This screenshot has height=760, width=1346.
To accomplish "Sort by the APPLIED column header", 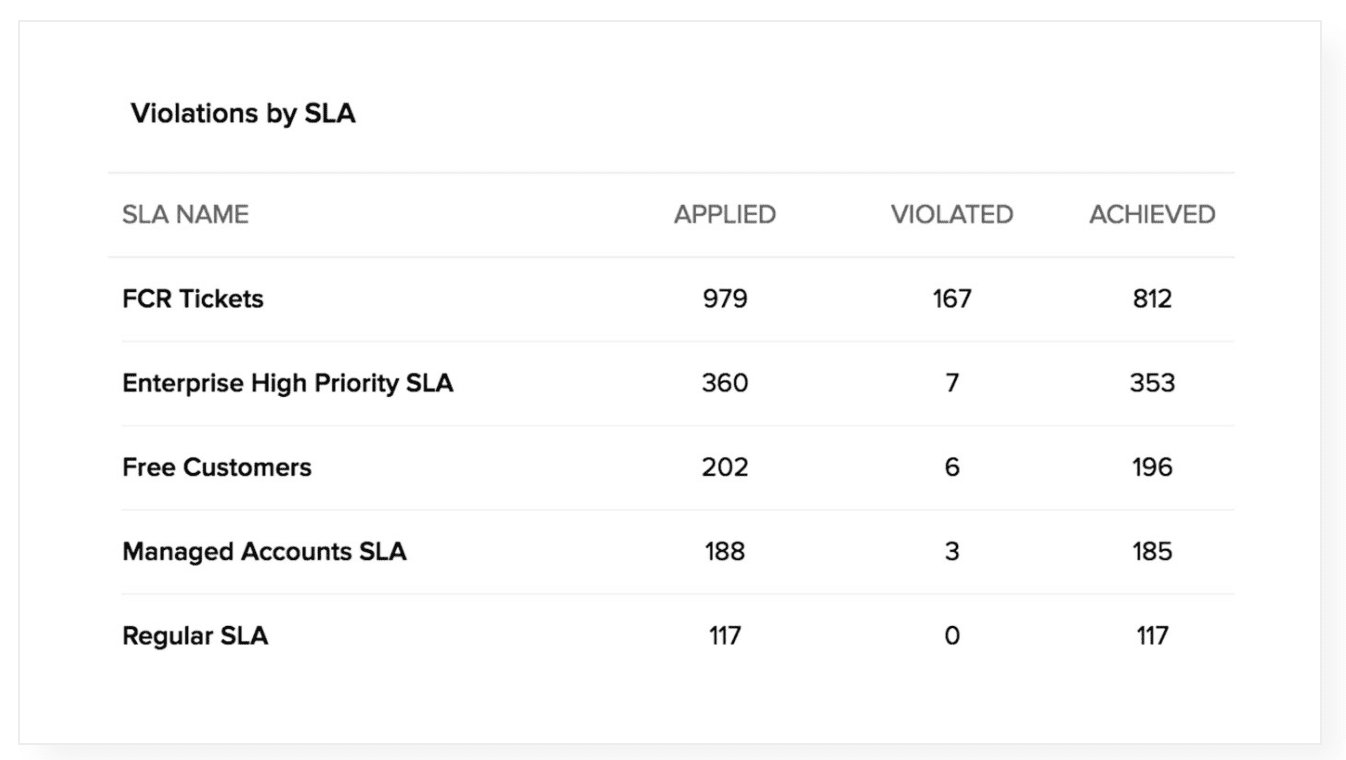I will 725,214.
